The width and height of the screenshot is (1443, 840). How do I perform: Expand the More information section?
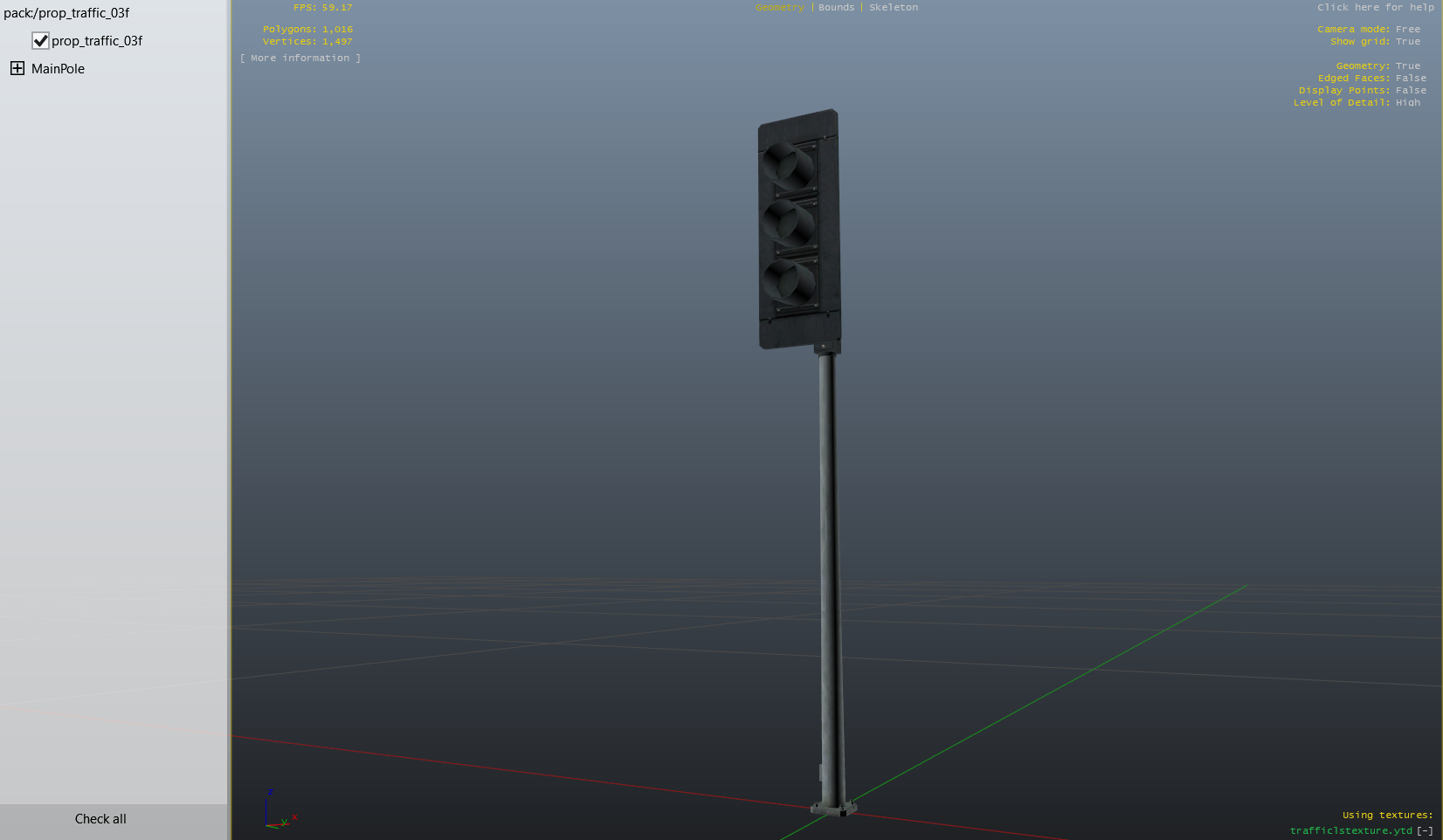[x=300, y=58]
